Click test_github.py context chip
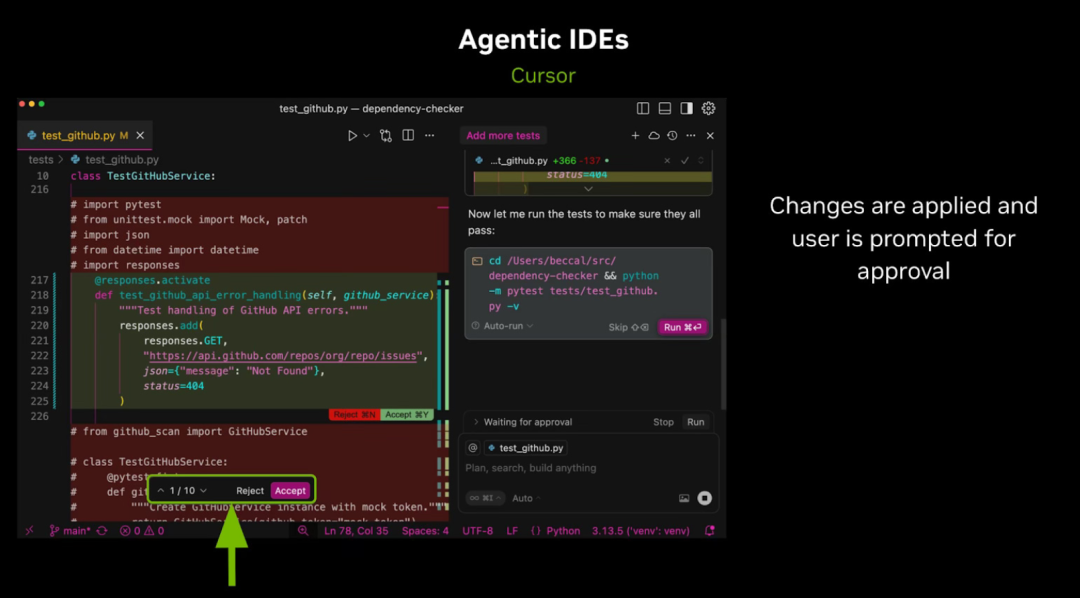Screen dimensions: 1080x598 click(526, 448)
